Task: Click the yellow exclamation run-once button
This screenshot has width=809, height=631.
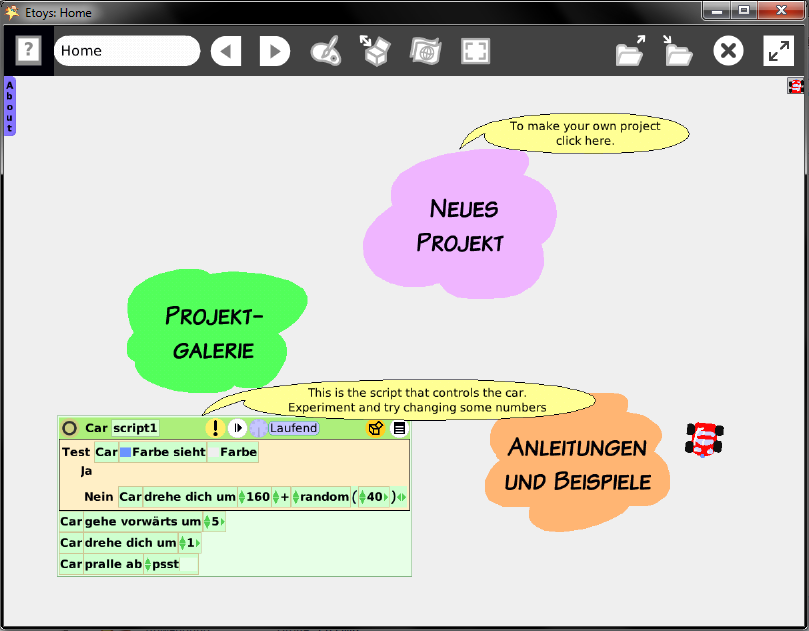Action: click(215, 428)
